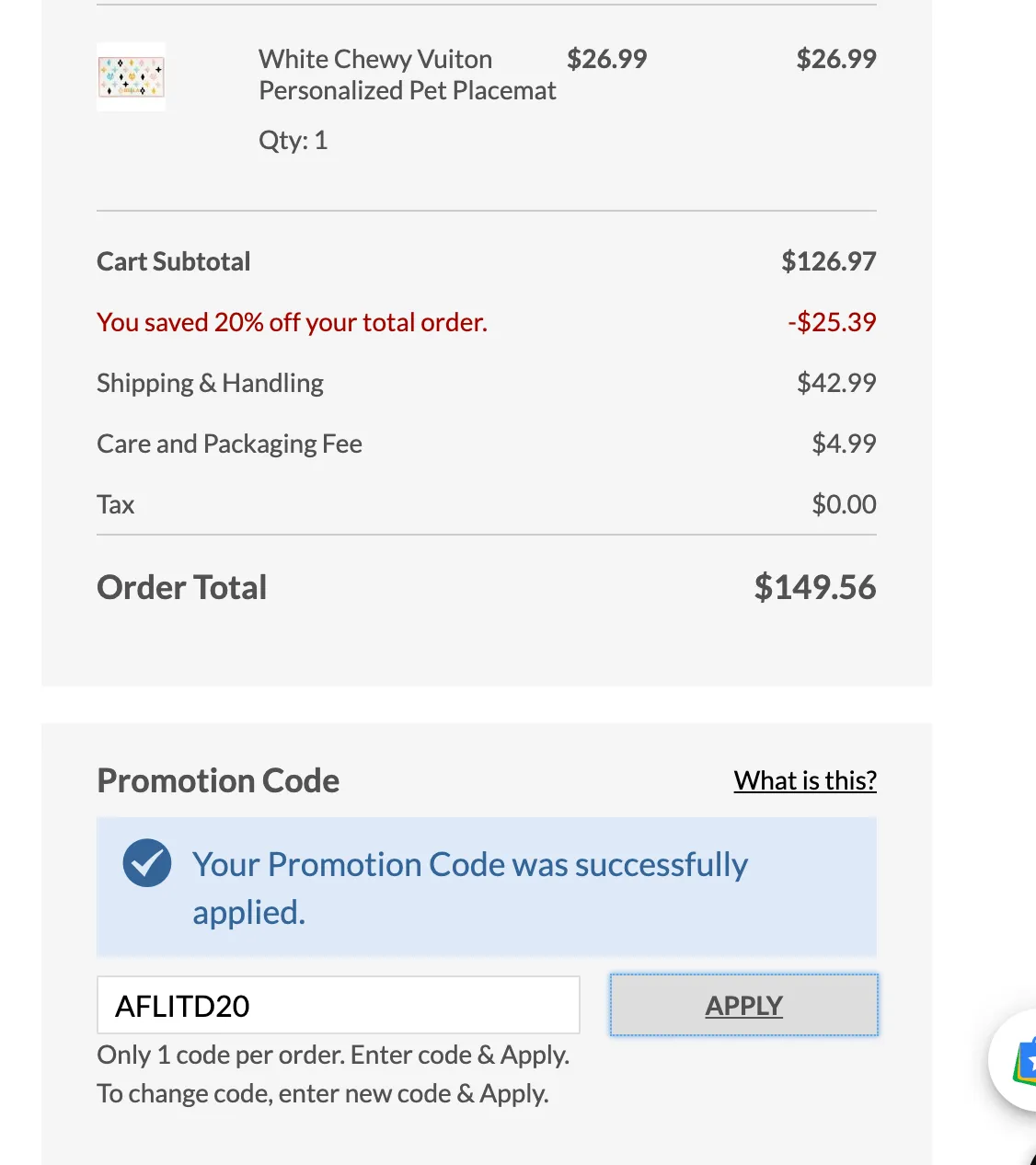Click the promotion success confirmation banner
The height and width of the screenshot is (1165, 1036).
tap(487, 886)
